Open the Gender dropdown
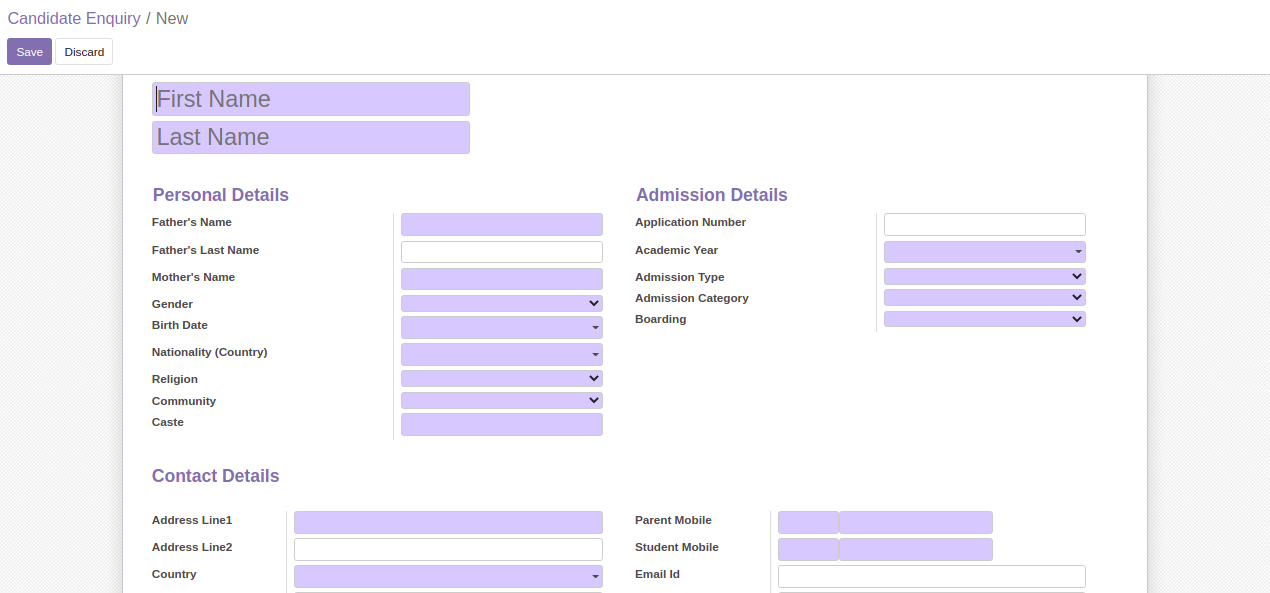Viewport: 1270px width, 593px height. pyautogui.click(x=501, y=304)
